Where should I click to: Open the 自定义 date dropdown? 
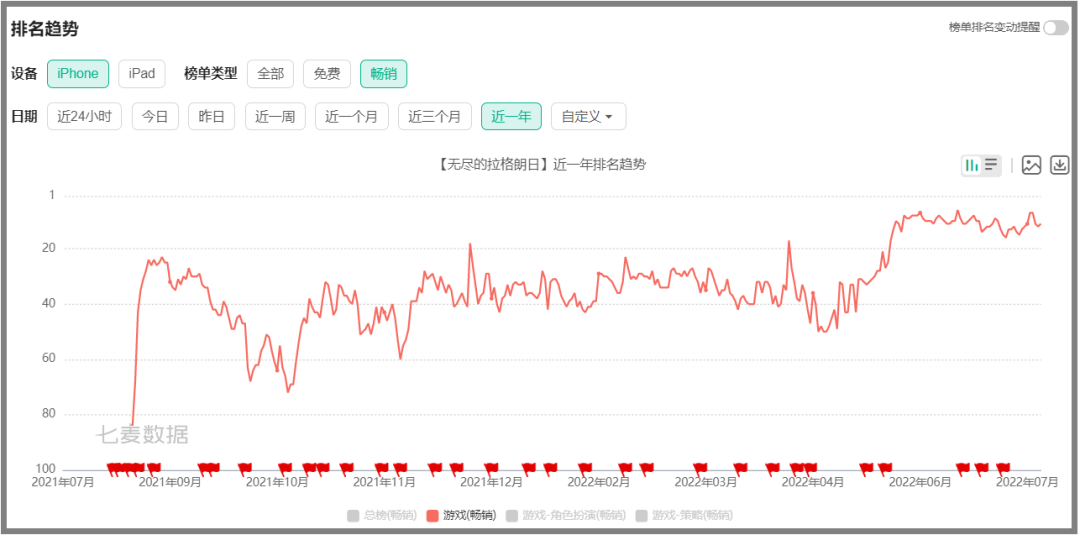click(x=588, y=116)
